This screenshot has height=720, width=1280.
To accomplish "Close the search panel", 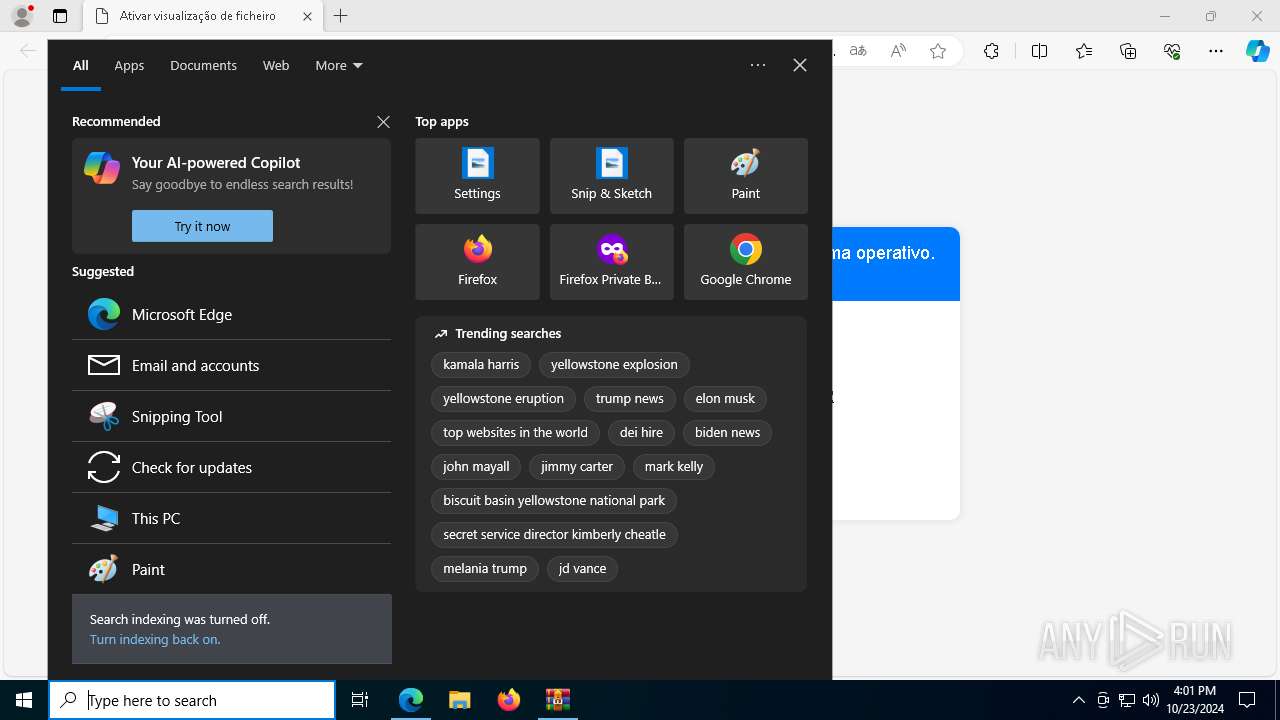I will (x=800, y=65).
